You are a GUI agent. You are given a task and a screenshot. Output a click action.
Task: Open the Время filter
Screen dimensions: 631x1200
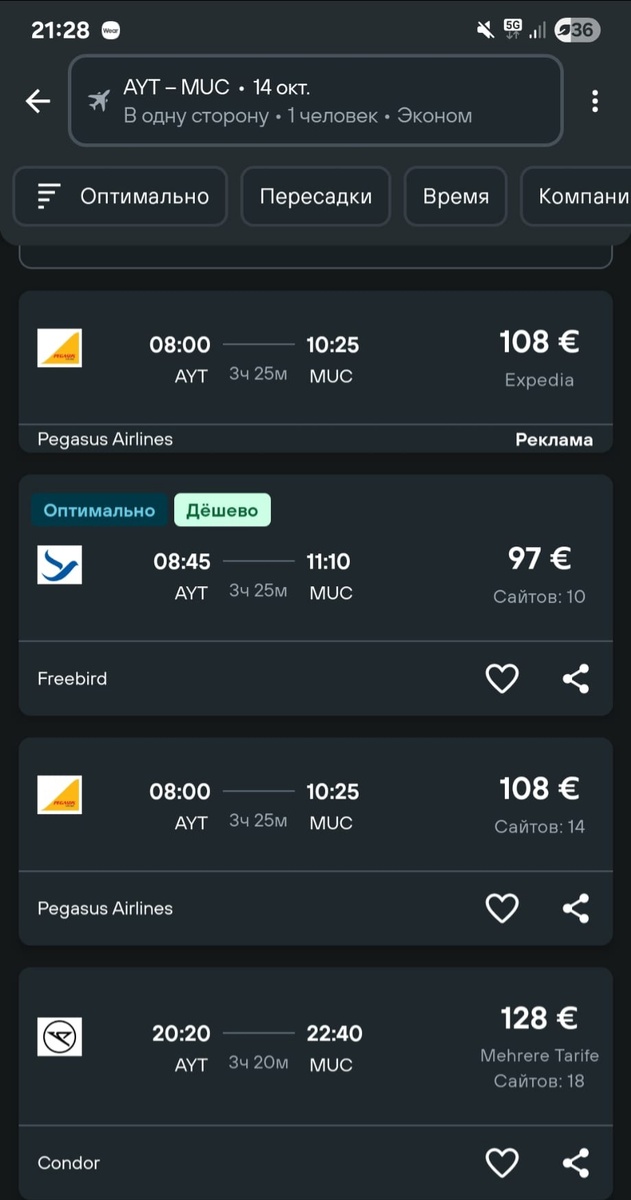pyautogui.click(x=455, y=196)
